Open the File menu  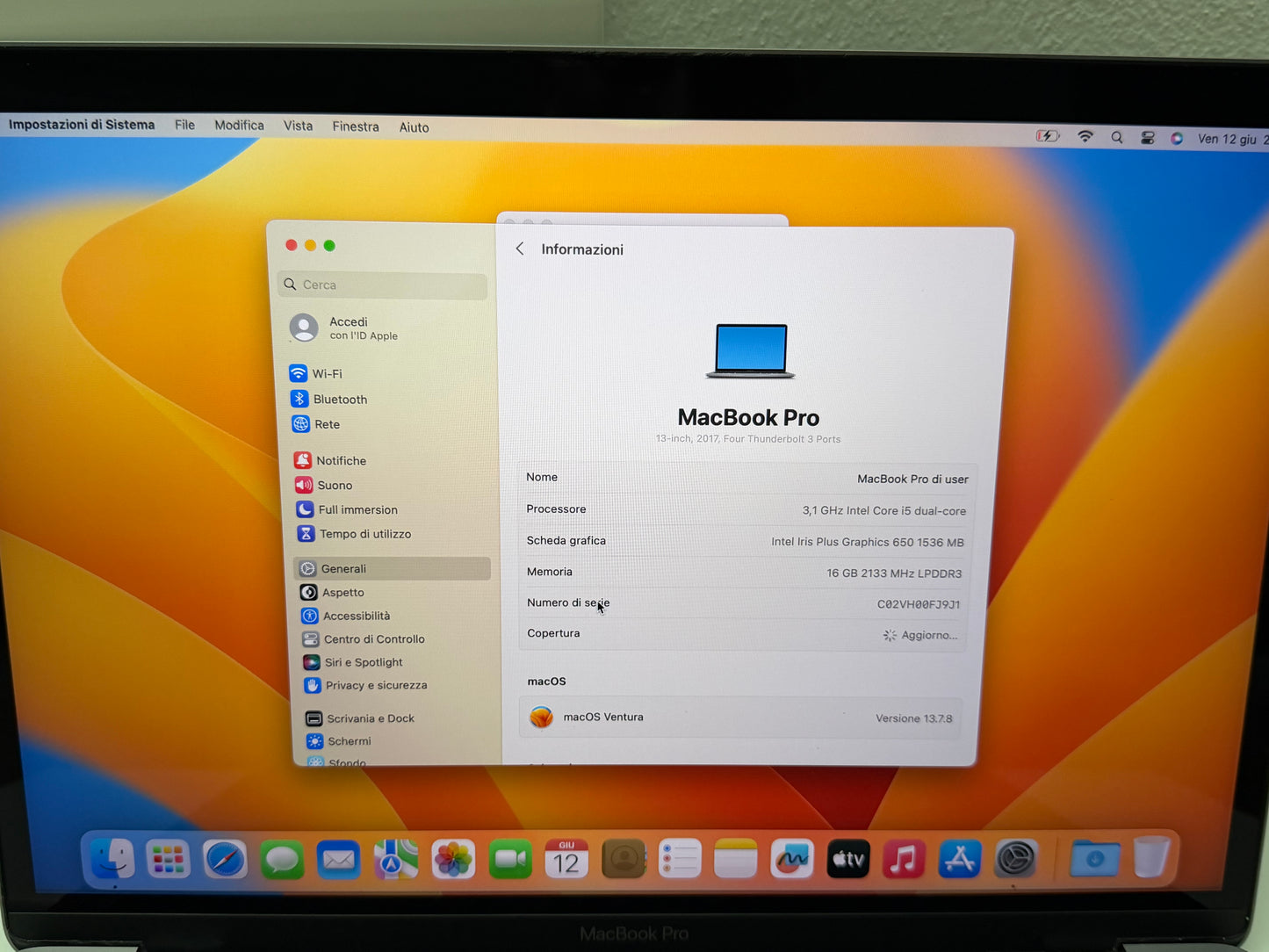[184, 125]
